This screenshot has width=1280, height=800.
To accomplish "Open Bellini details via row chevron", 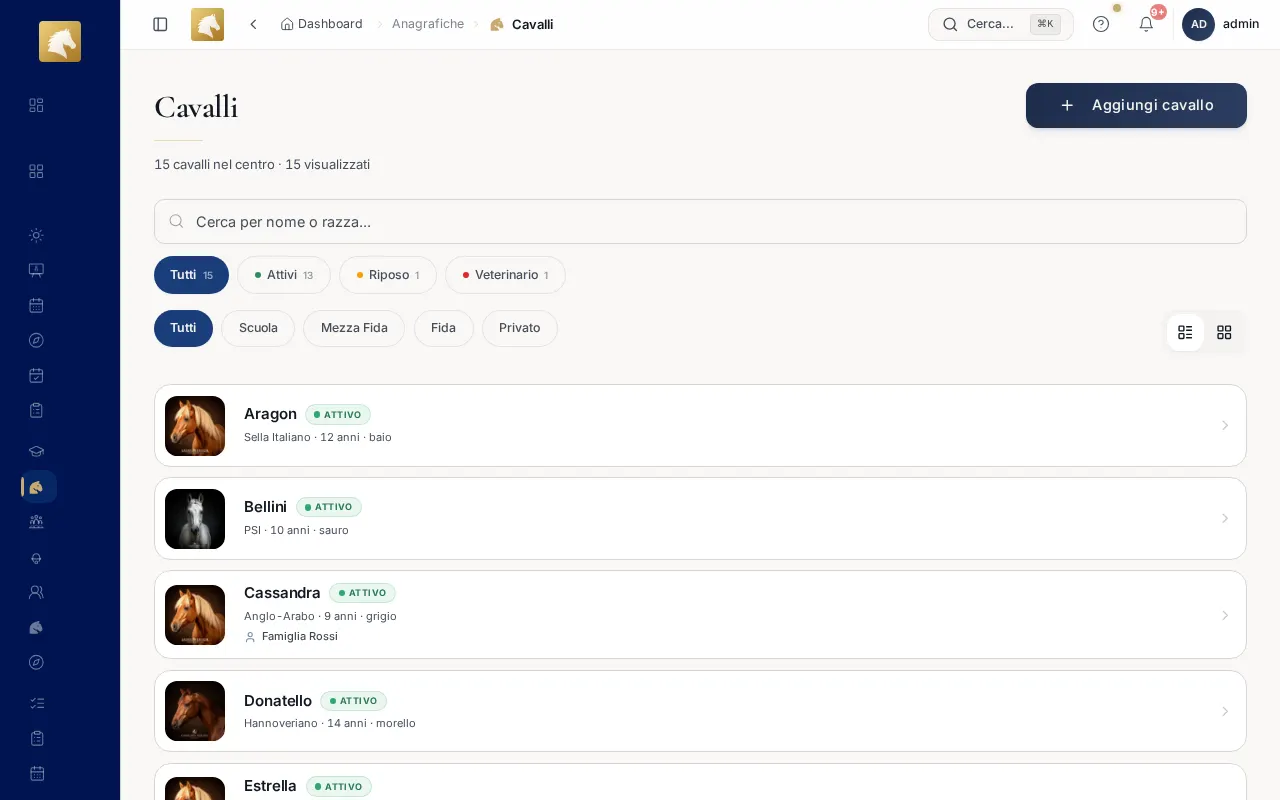I will (1225, 518).
